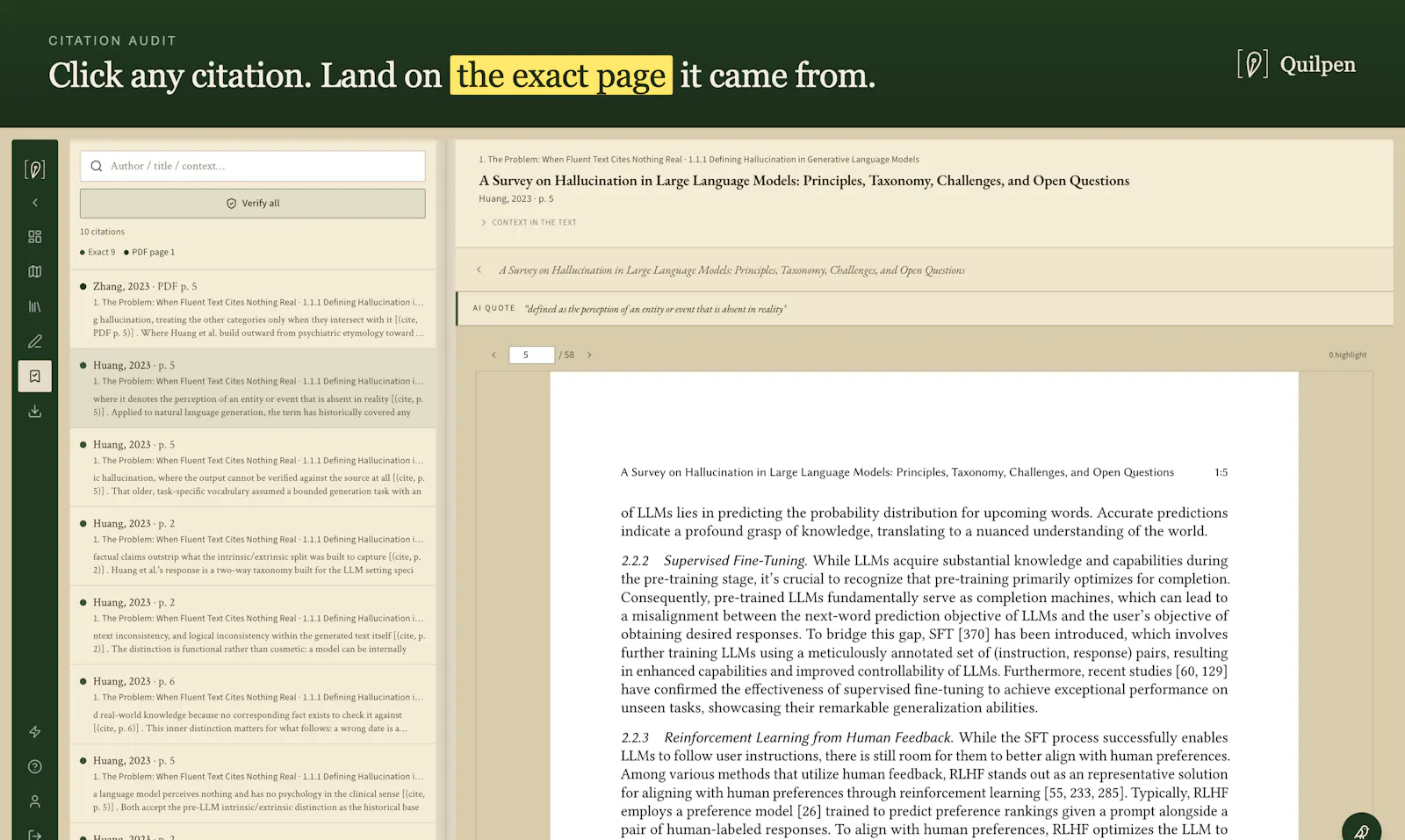The width and height of the screenshot is (1405, 840).
Task: Filter citations by PDF page 1
Action: pos(149,252)
